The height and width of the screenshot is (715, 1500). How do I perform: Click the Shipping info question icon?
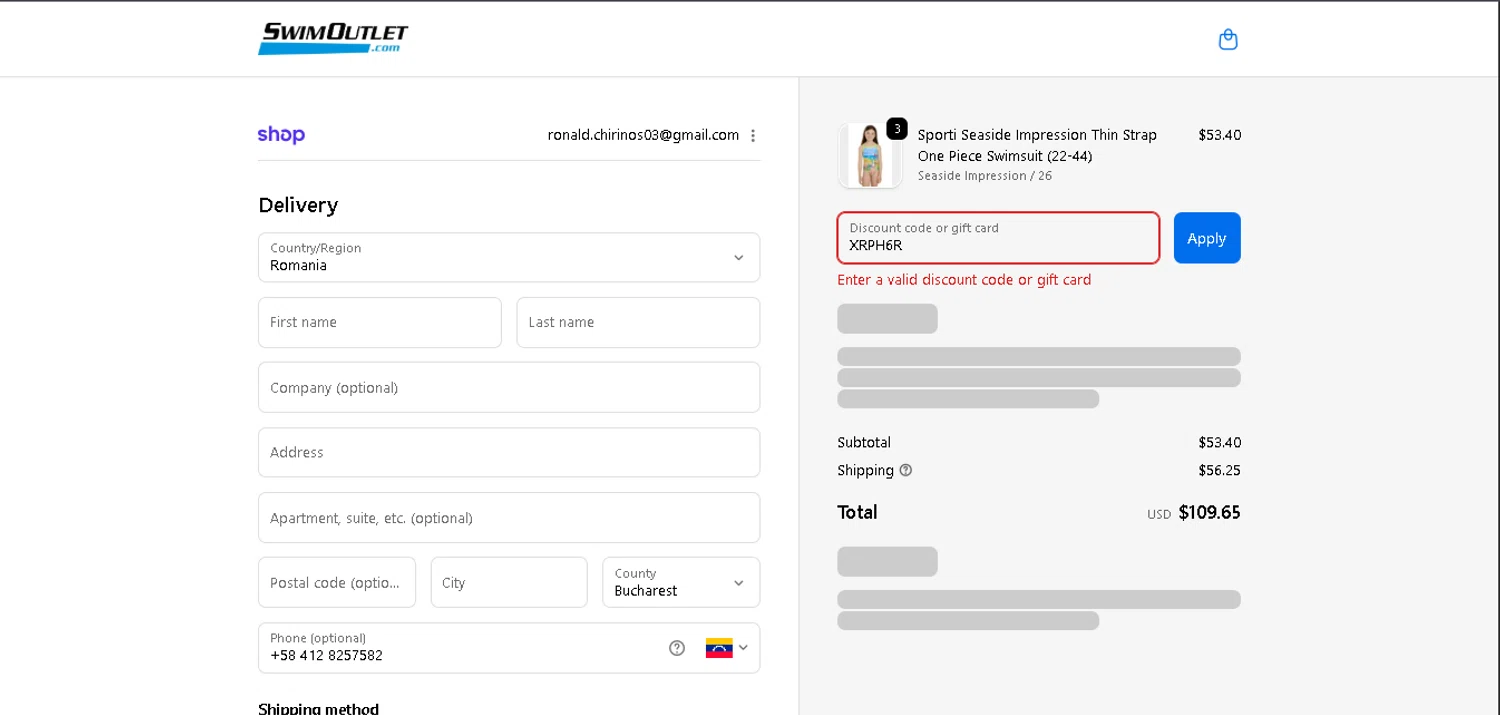906,470
